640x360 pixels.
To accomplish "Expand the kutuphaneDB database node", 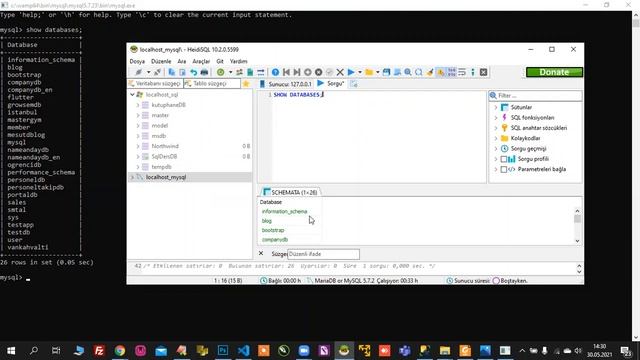I will pos(138,105).
